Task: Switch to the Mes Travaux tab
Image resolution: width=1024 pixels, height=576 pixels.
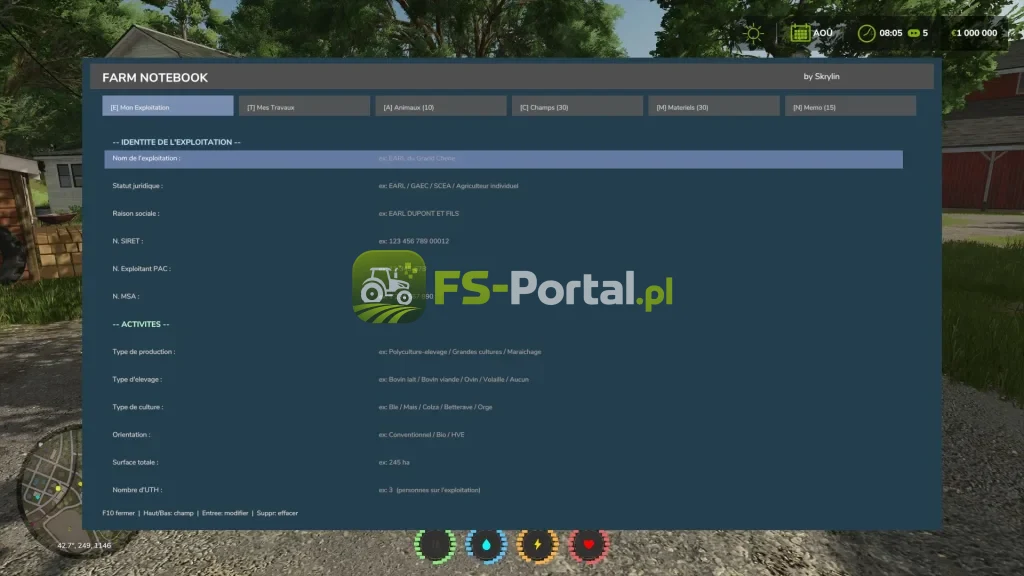Action: 304,106
